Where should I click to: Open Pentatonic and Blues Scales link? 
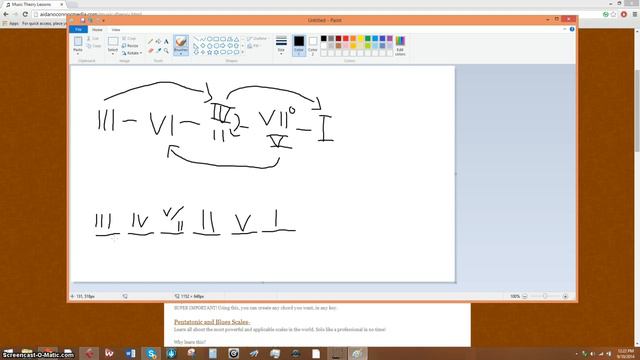coord(212,322)
